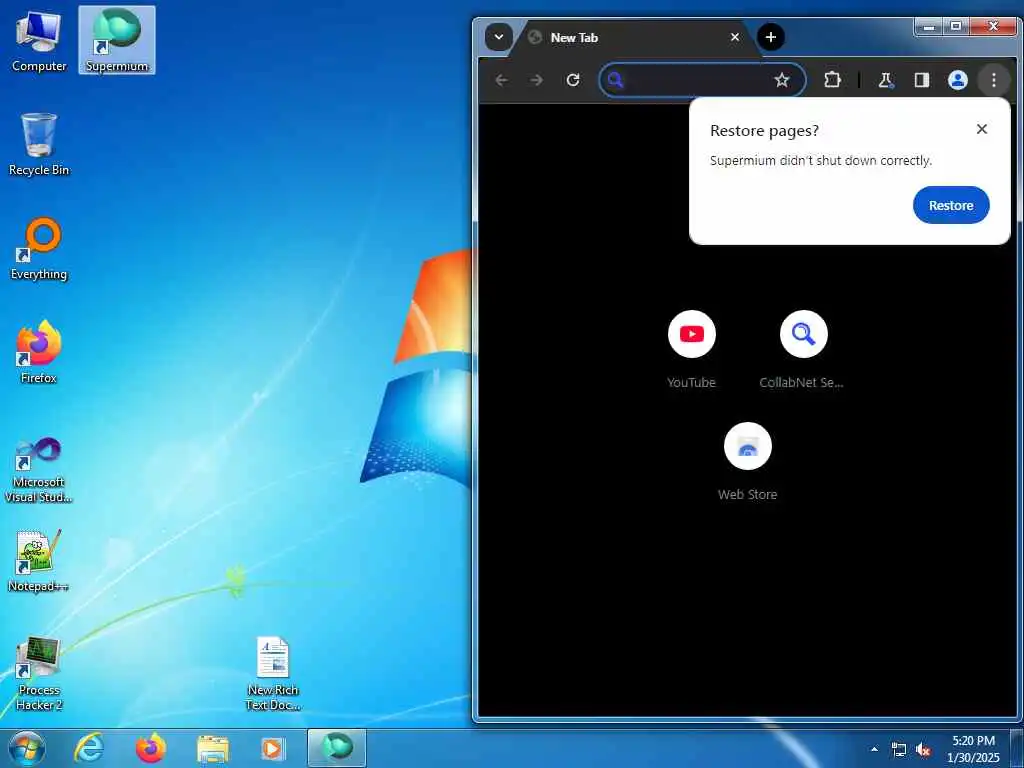
Task: Close the Supermium window
Action: tap(993, 27)
